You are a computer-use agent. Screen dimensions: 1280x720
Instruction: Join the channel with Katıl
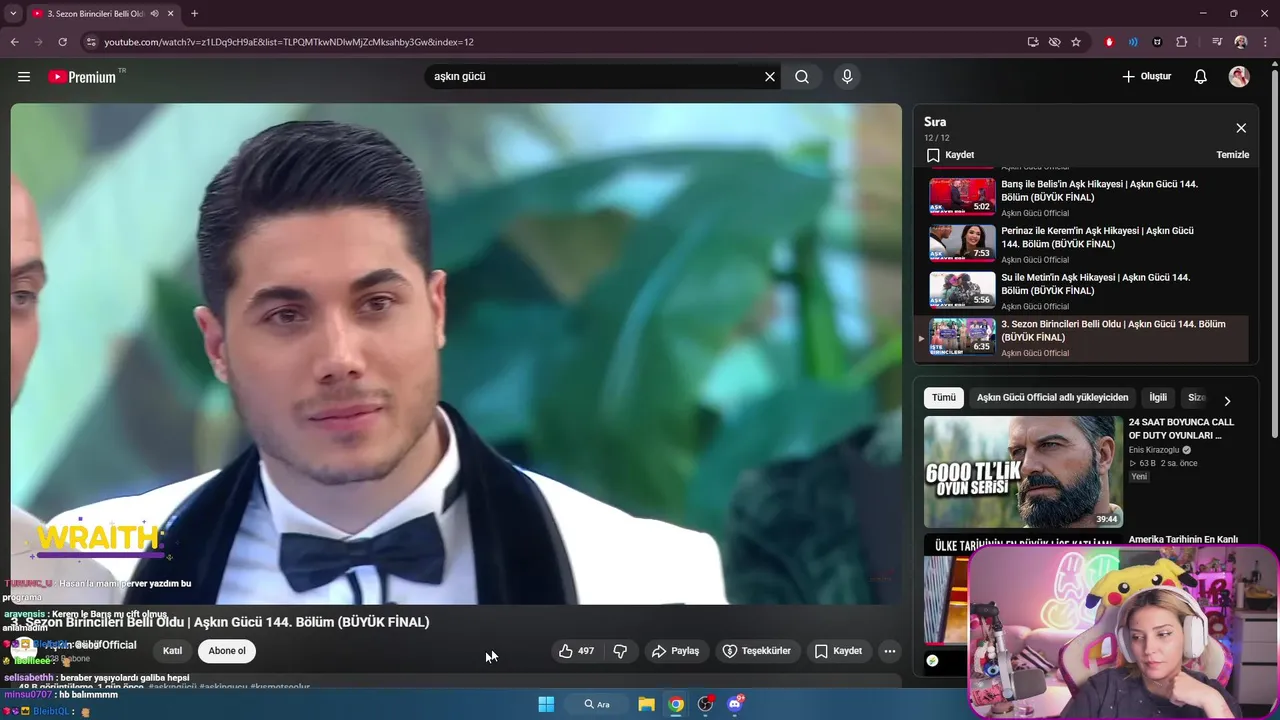pos(173,651)
